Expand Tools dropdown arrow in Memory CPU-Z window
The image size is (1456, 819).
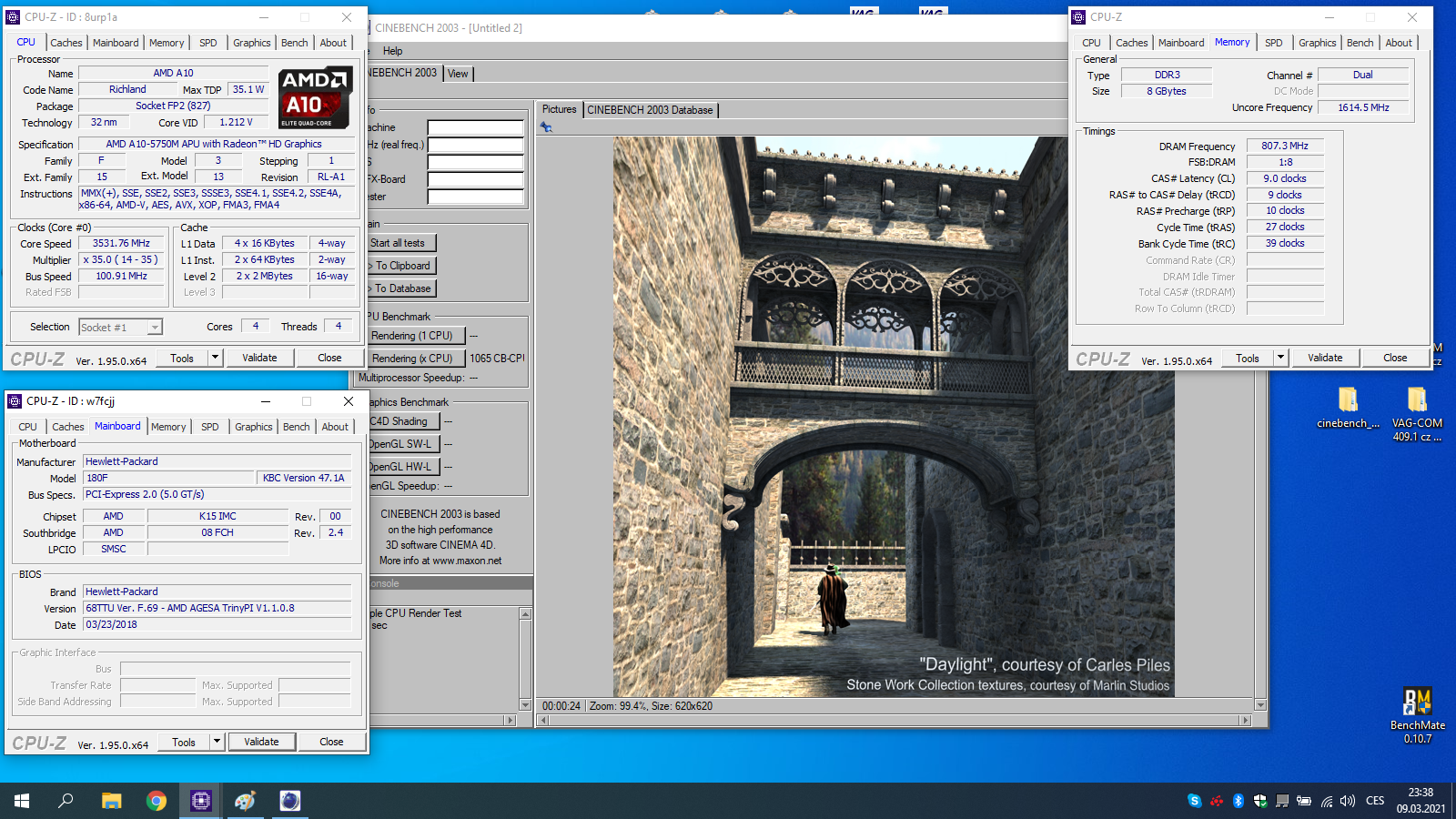click(x=1281, y=358)
